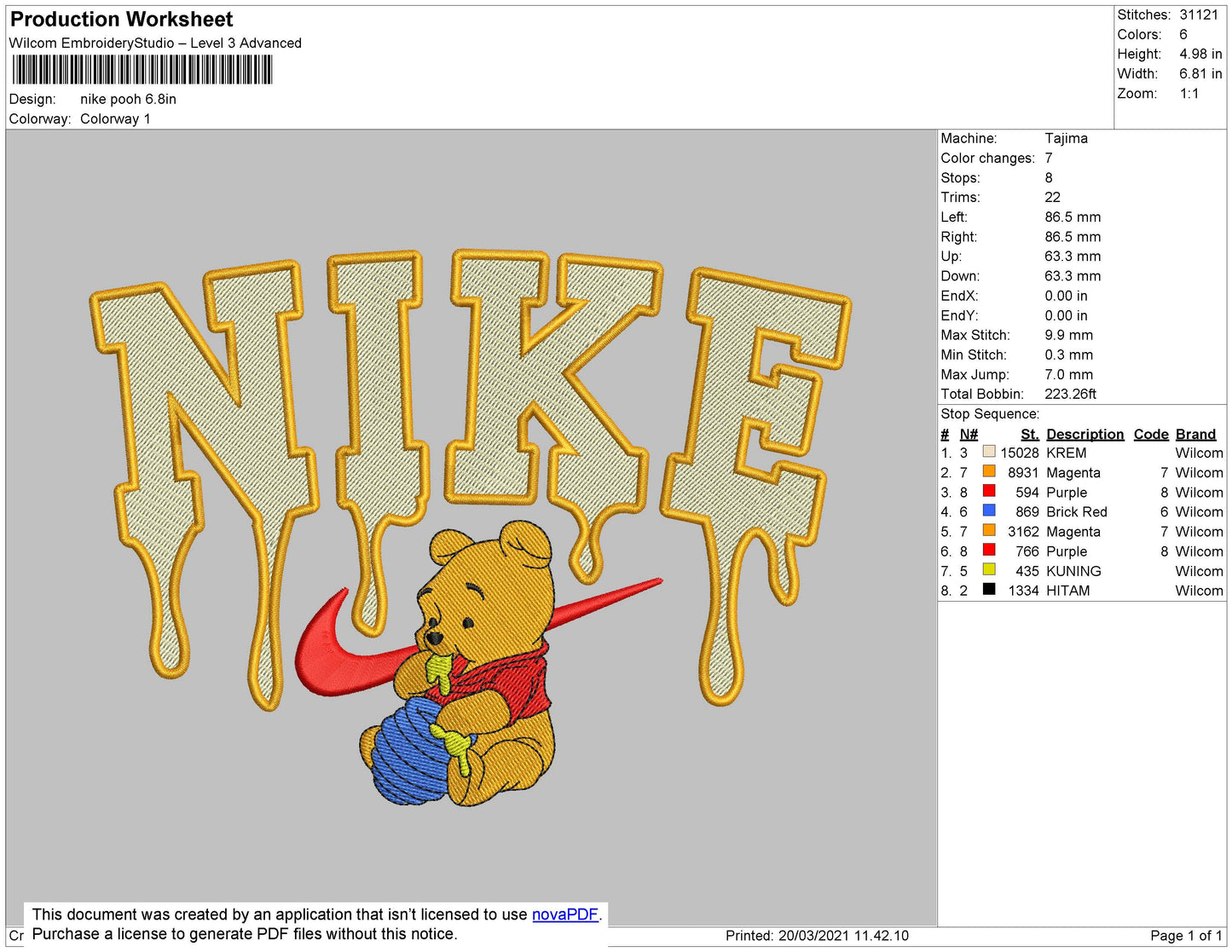The height and width of the screenshot is (952, 1232).
Task: Select the KREM color swatch in stop sequence
Action: (x=989, y=453)
